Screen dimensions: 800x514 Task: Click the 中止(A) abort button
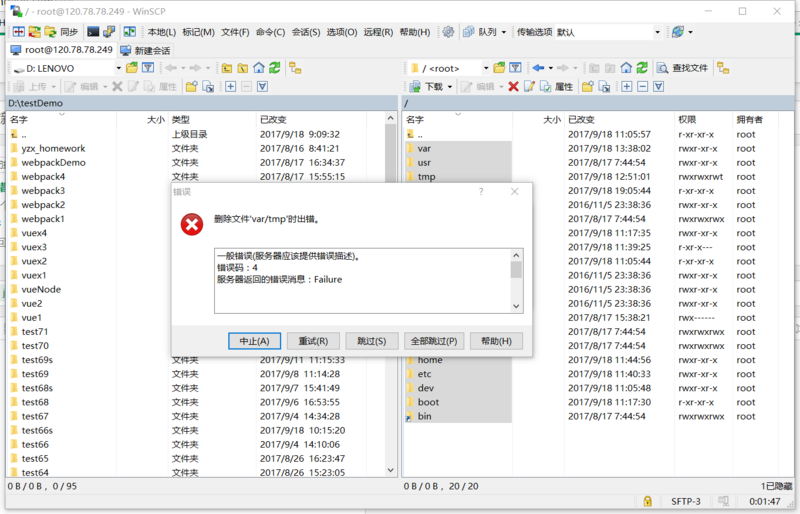pos(254,341)
